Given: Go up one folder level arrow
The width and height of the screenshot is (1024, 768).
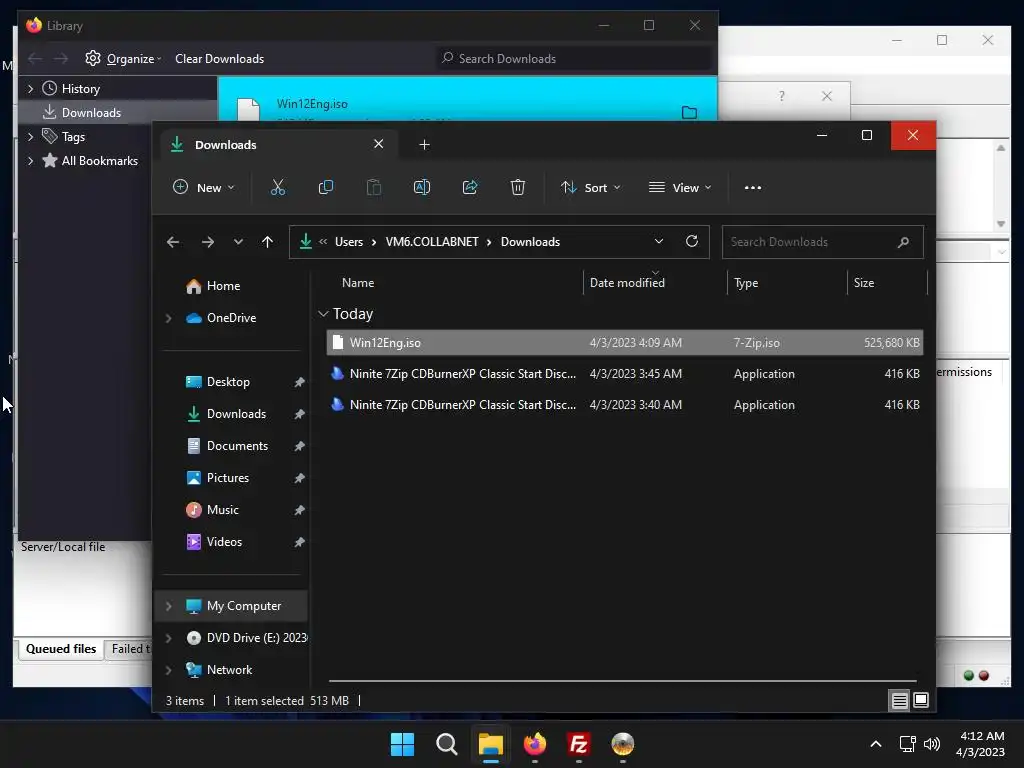Looking at the screenshot, I should coord(267,242).
